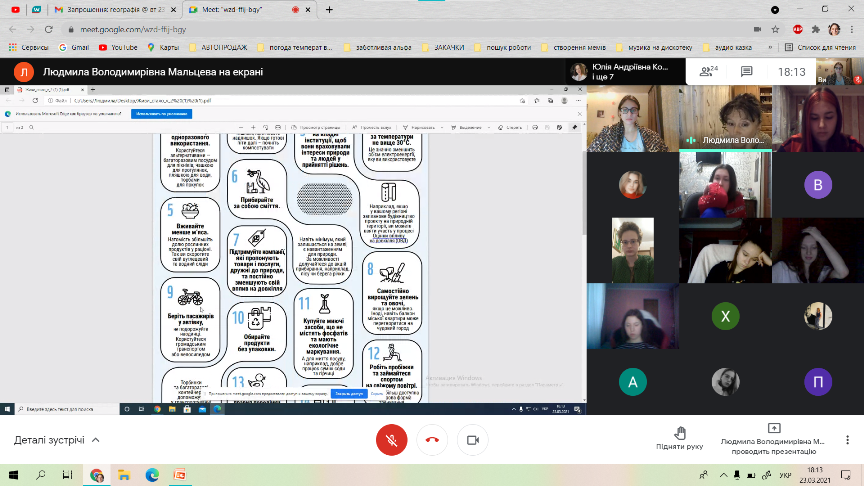Select the participant tile with letter В
The image size is (864, 486).
click(818, 185)
